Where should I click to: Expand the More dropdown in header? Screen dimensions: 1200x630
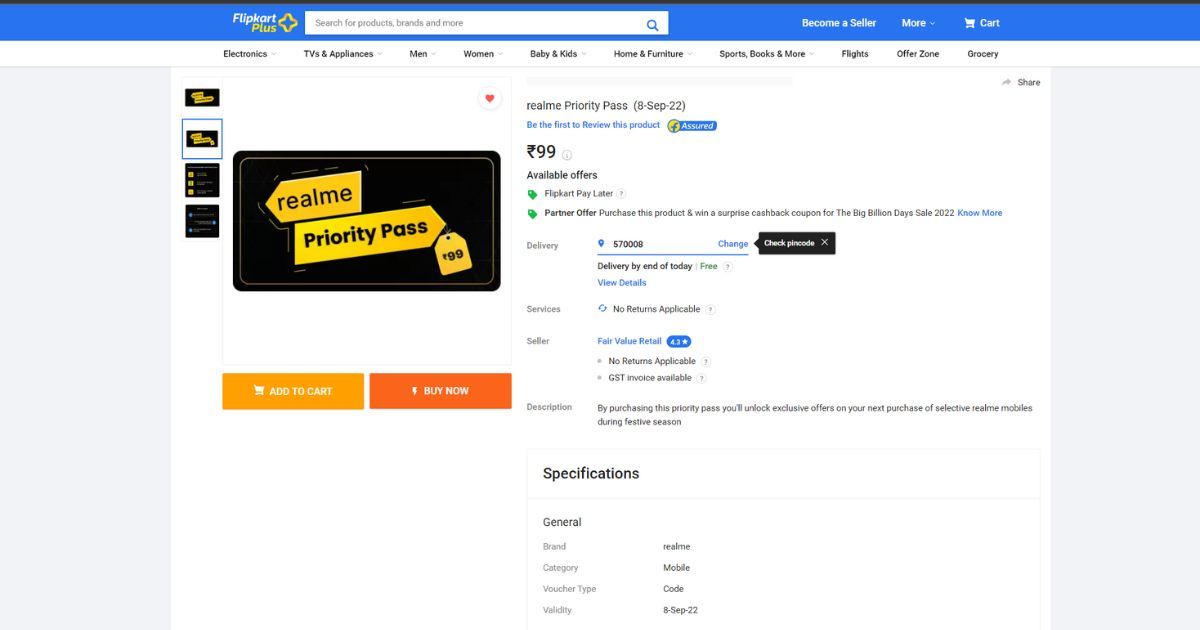coord(918,23)
